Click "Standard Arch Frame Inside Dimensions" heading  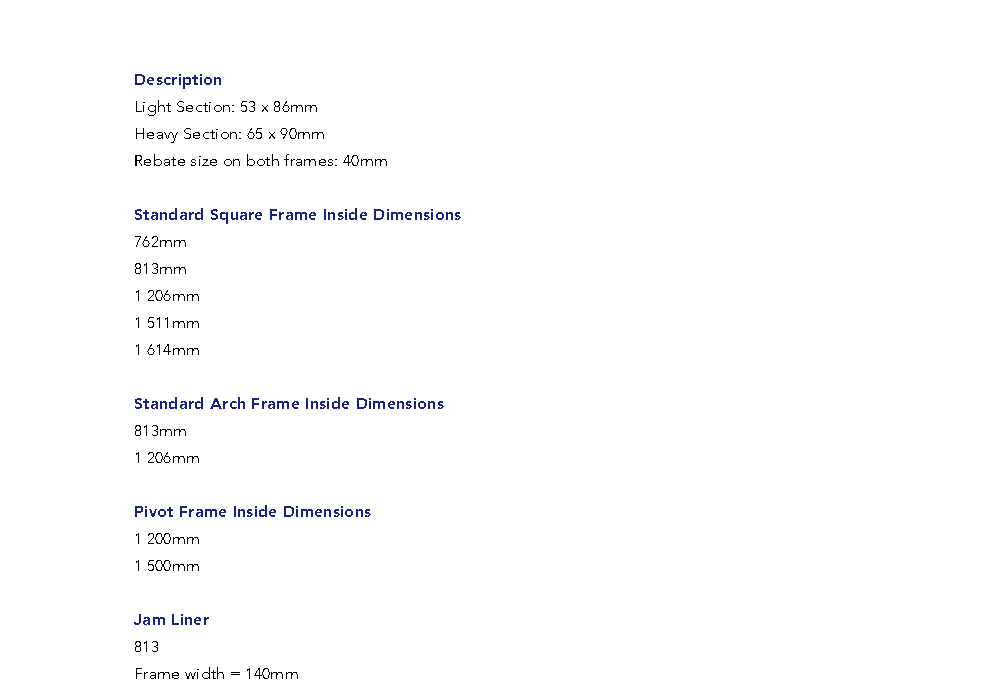click(x=289, y=404)
